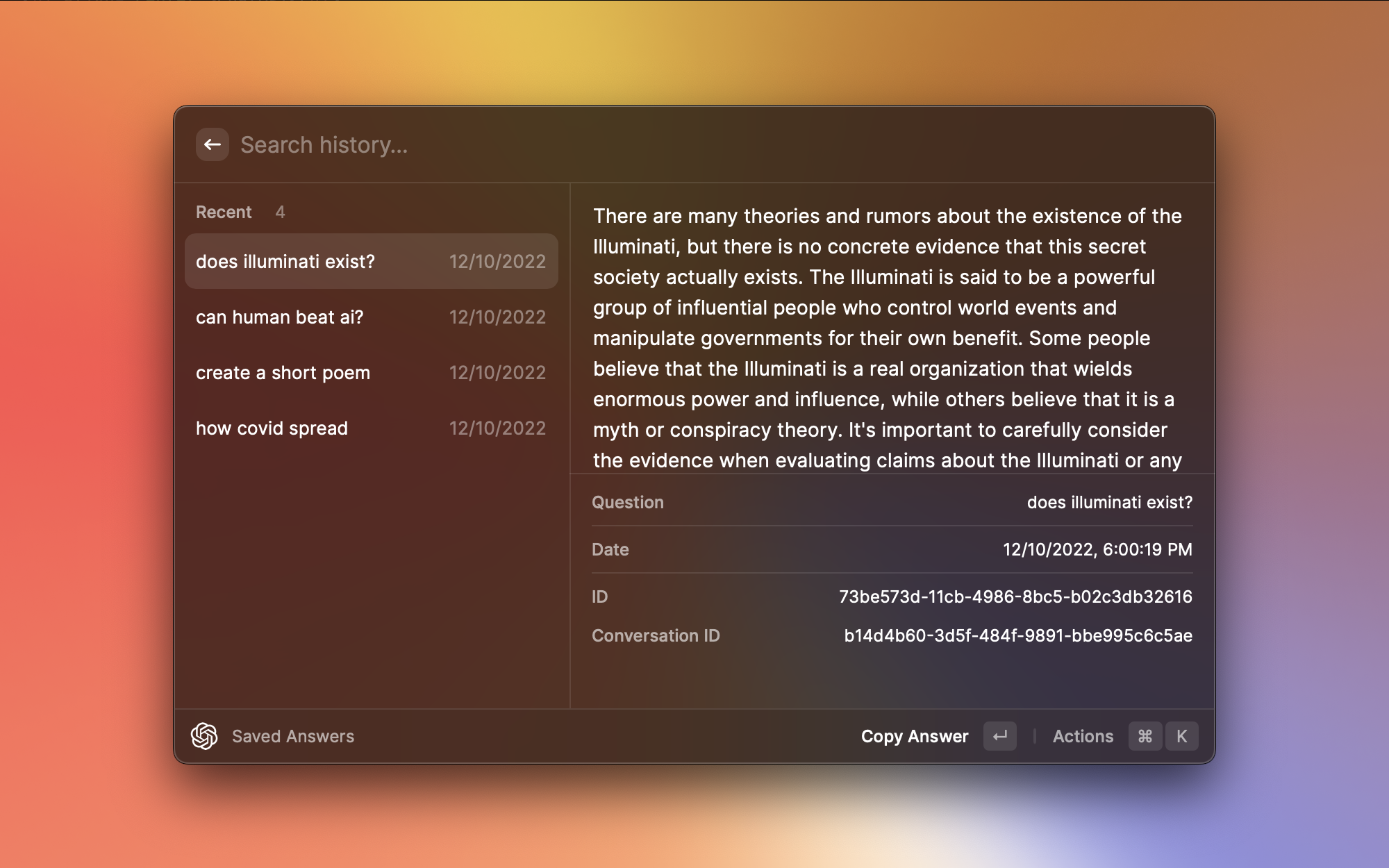Click the Conversation ID value
1389x868 pixels.
coord(1017,636)
